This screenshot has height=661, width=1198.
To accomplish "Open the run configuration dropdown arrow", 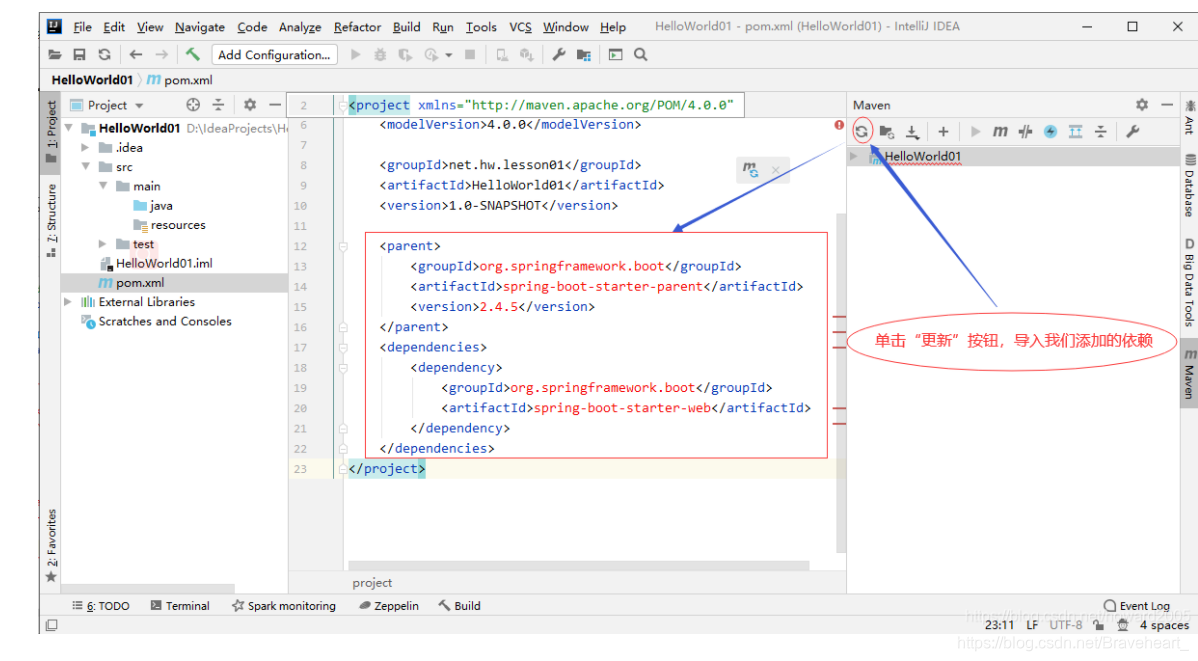I will pyautogui.click(x=449, y=55).
